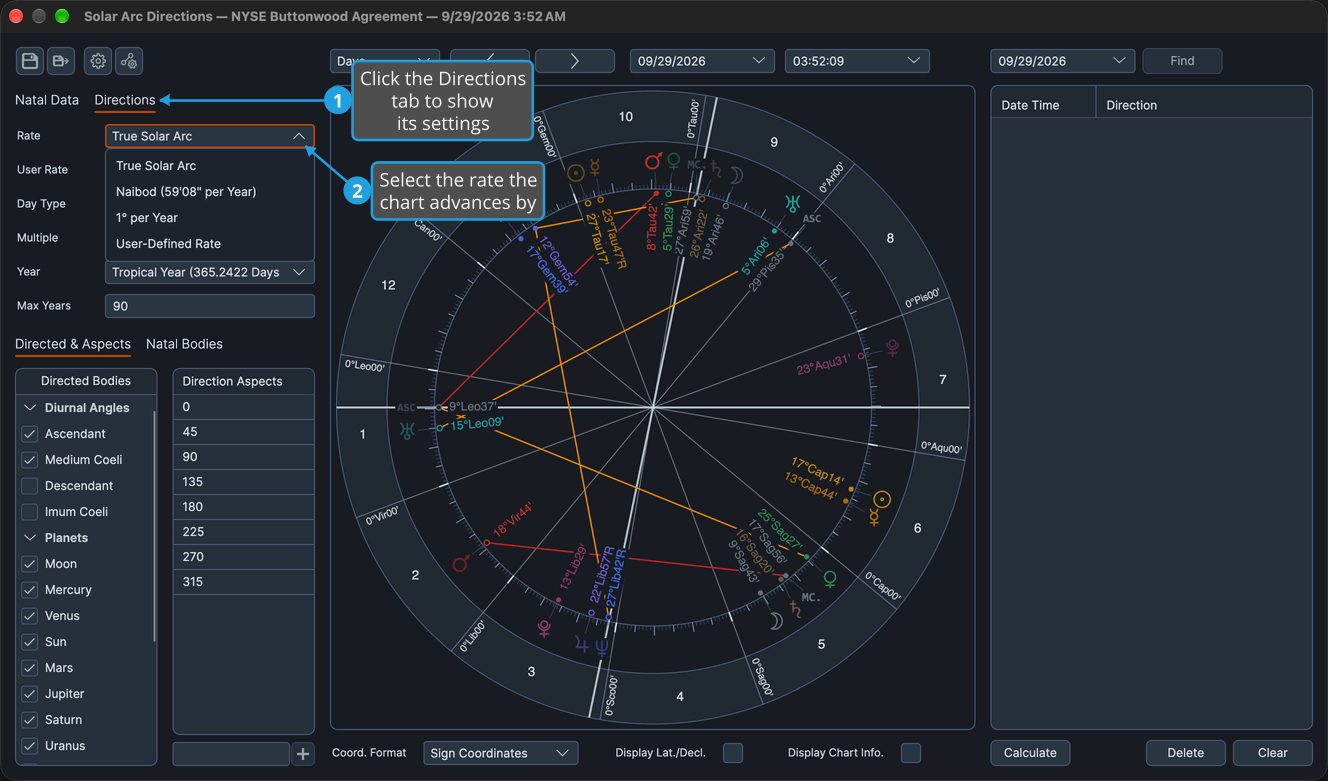Open the Tropical Year dropdown
The width and height of the screenshot is (1328, 781).
[x=210, y=272]
